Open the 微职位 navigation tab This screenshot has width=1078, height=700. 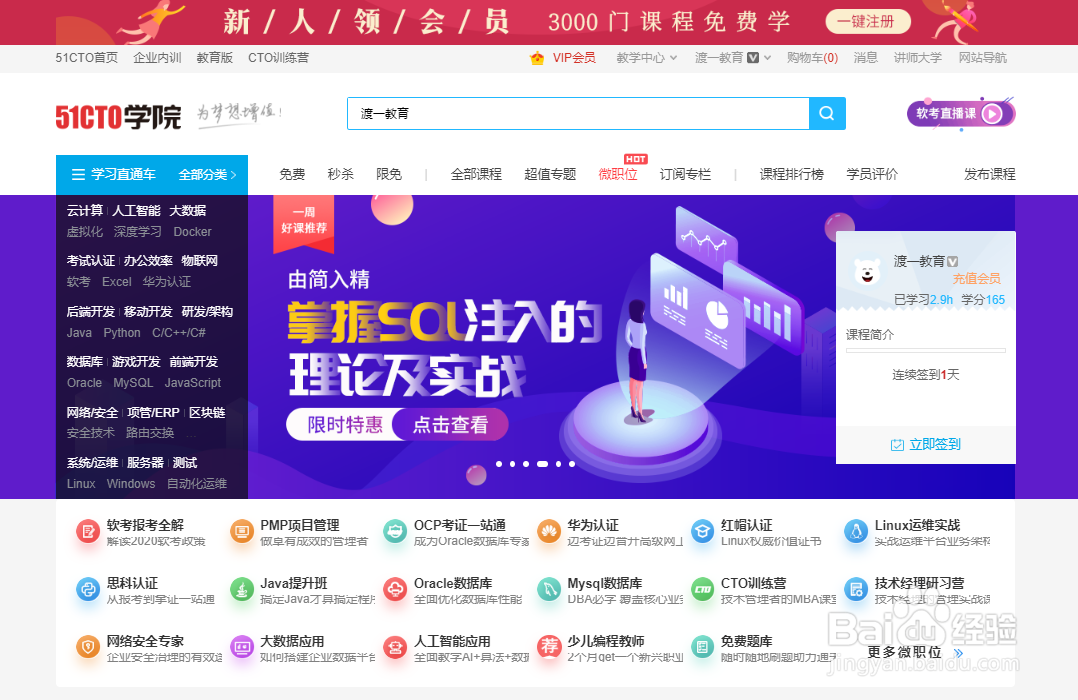pyautogui.click(x=618, y=174)
